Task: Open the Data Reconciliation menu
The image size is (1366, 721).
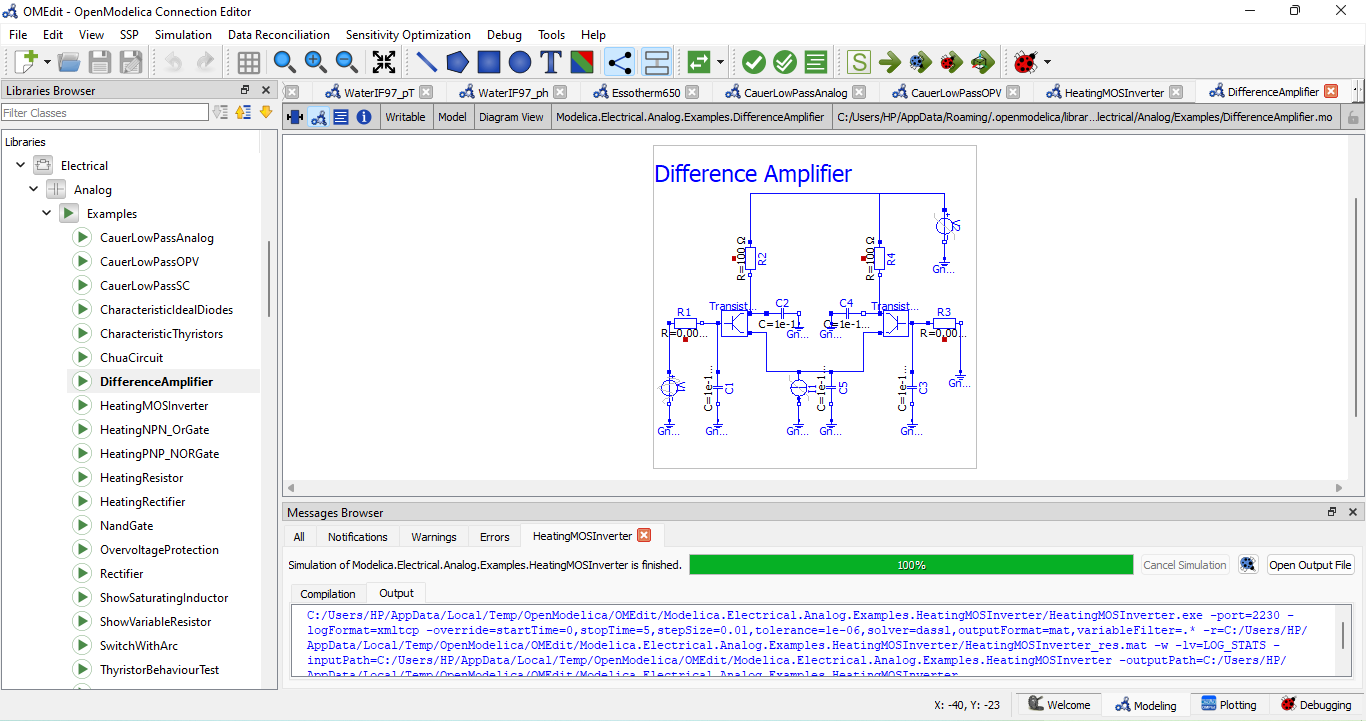Action: [279, 34]
